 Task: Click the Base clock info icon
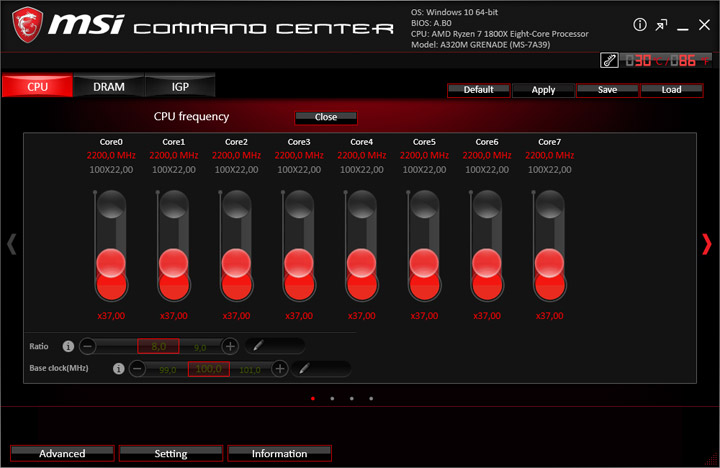tap(118, 368)
